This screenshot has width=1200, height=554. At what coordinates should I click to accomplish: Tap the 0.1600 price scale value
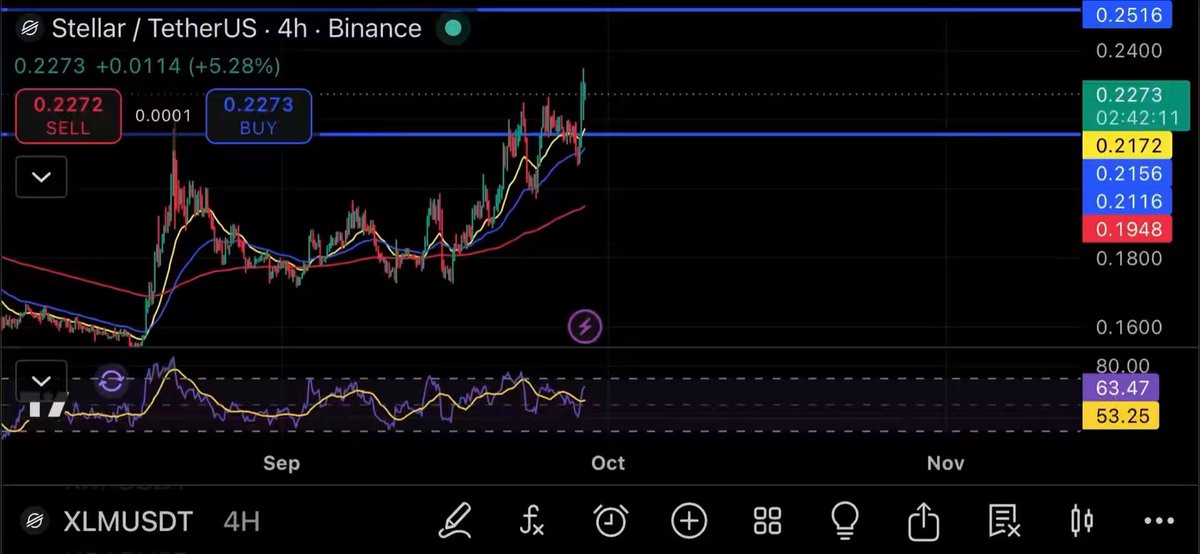[x=1129, y=327]
